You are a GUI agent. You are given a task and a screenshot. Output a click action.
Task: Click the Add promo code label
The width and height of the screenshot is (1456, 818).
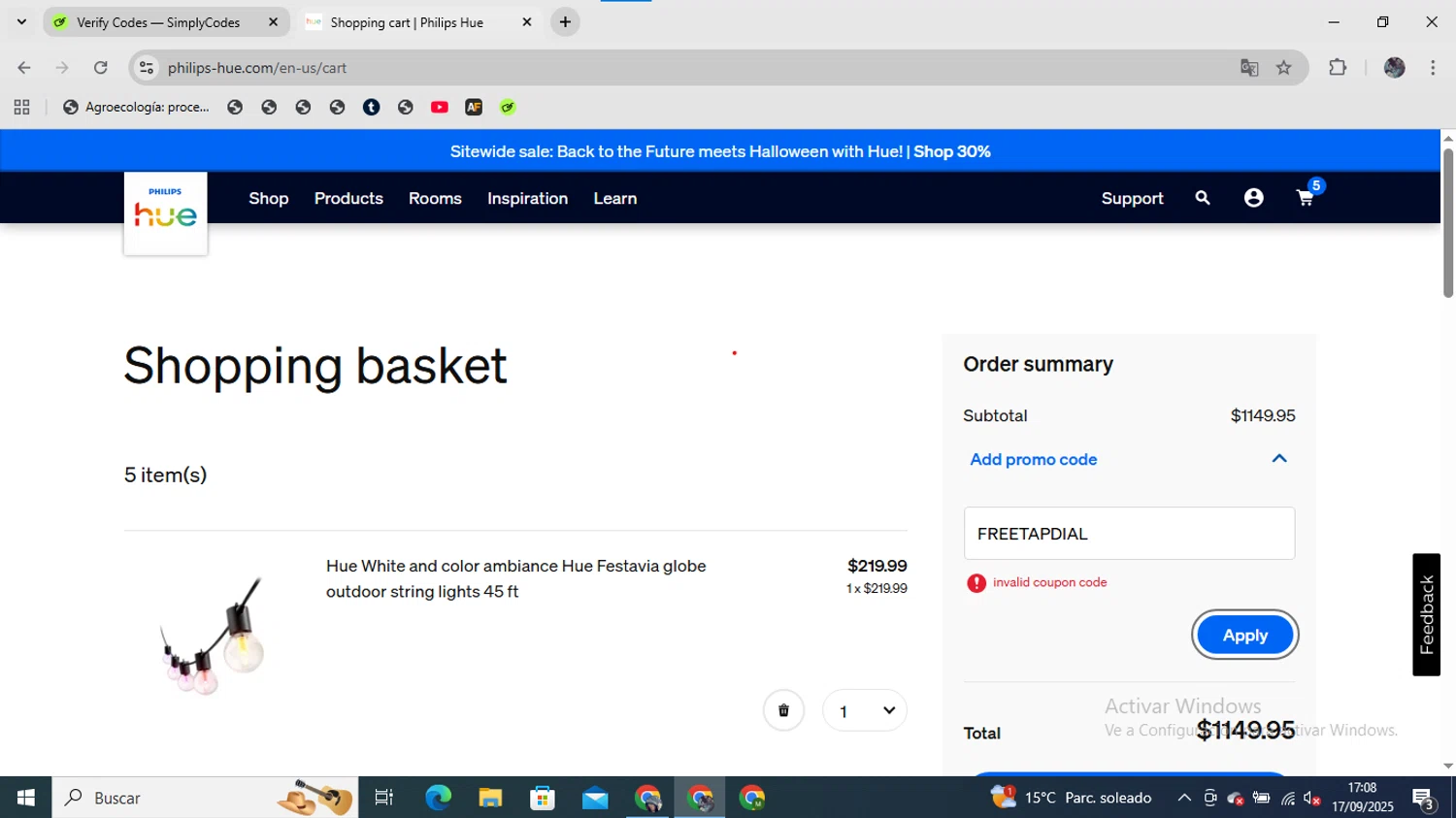1034,460
